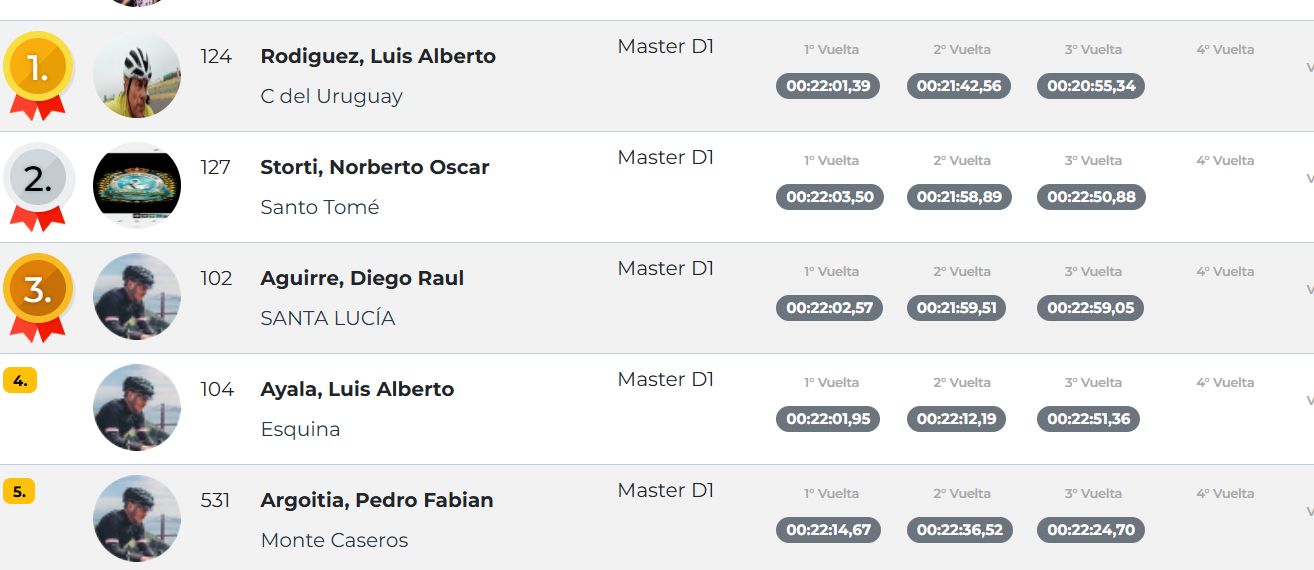Click Diego Raul Aguirre's avatar
Screen dimensions: 1314x570
(x=137, y=297)
